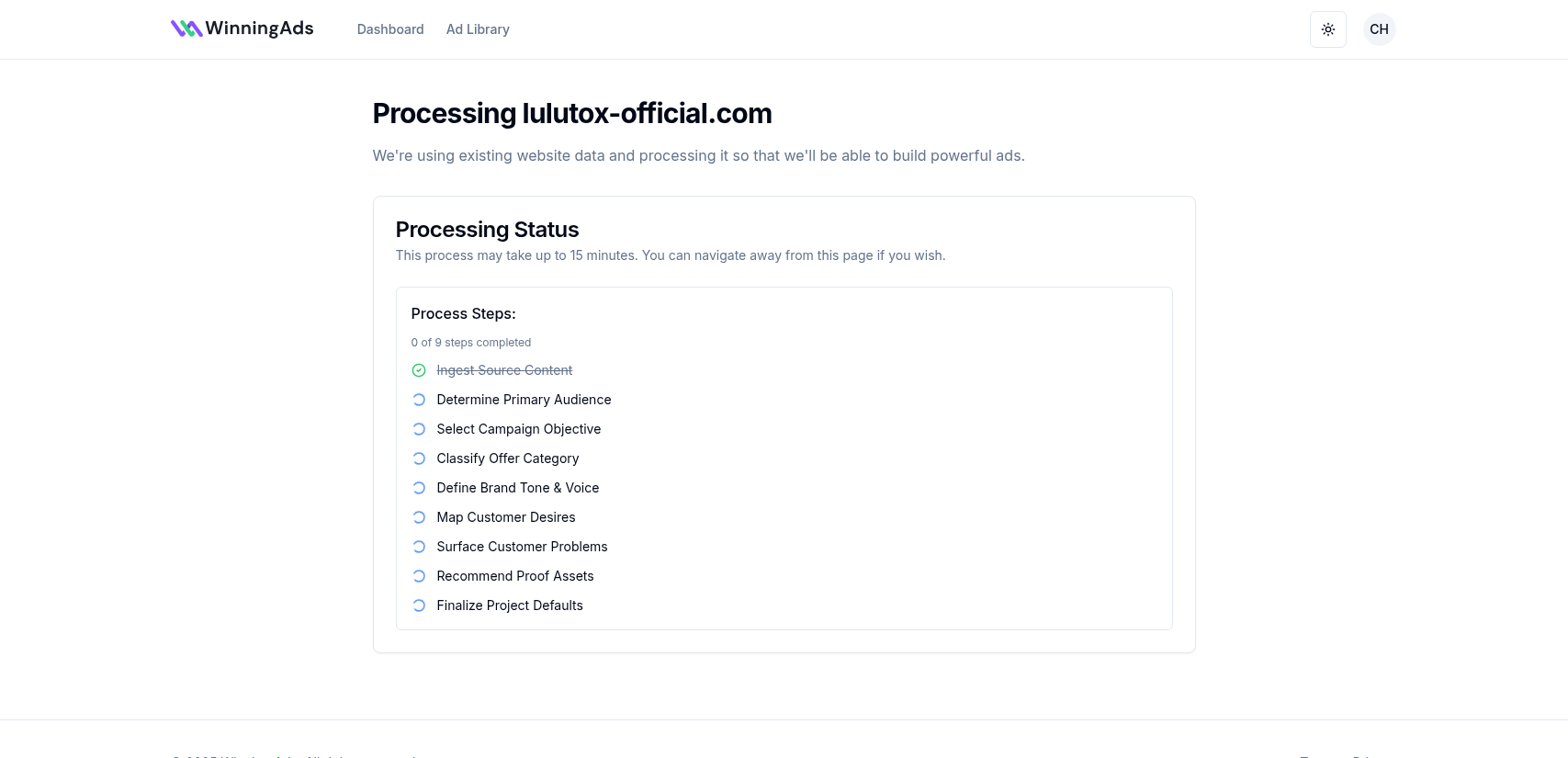Toggle the light/dark theme sun button
1568x758 pixels.
(x=1327, y=29)
